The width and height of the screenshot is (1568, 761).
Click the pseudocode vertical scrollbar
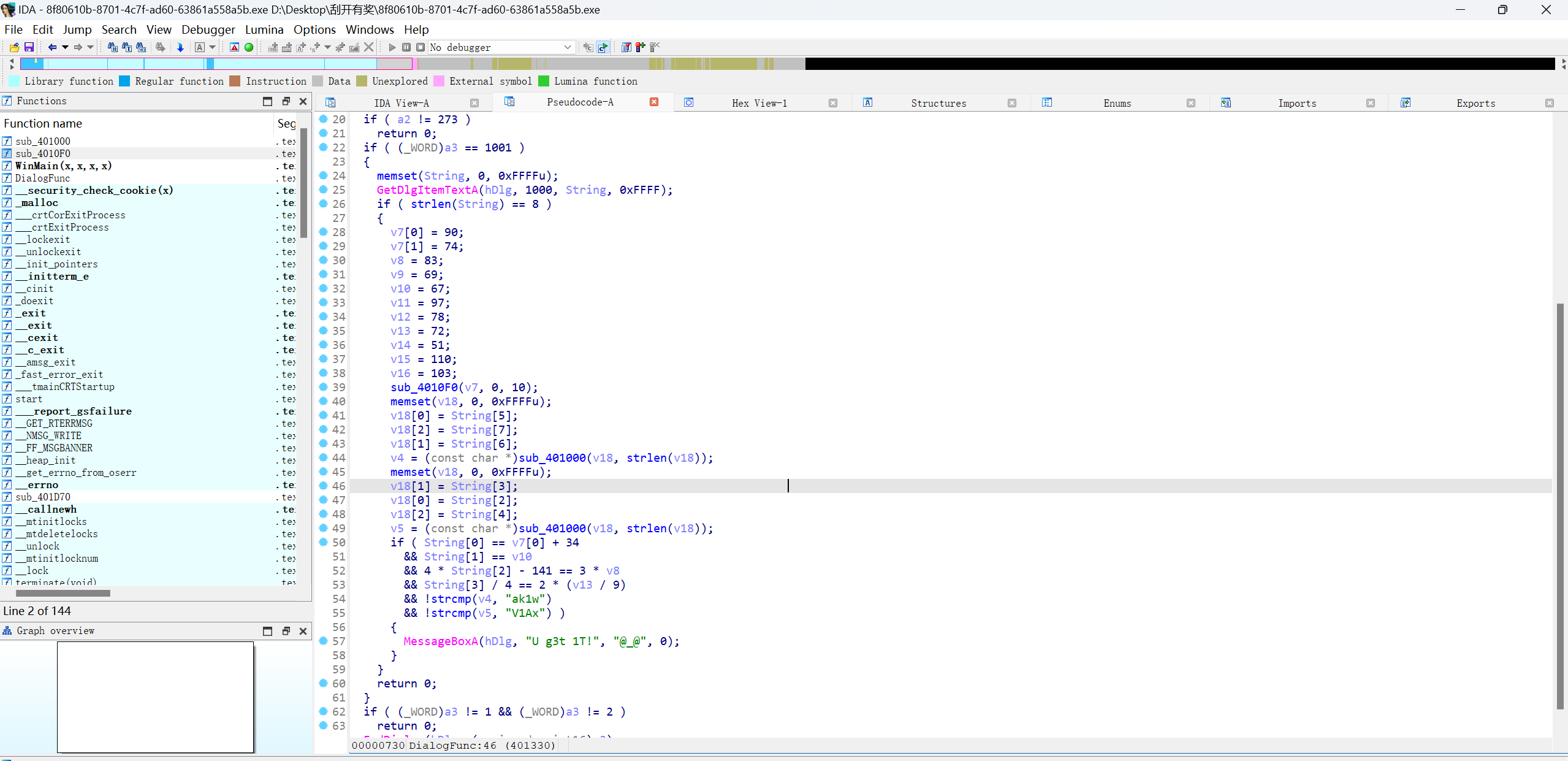pos(1560,507)
